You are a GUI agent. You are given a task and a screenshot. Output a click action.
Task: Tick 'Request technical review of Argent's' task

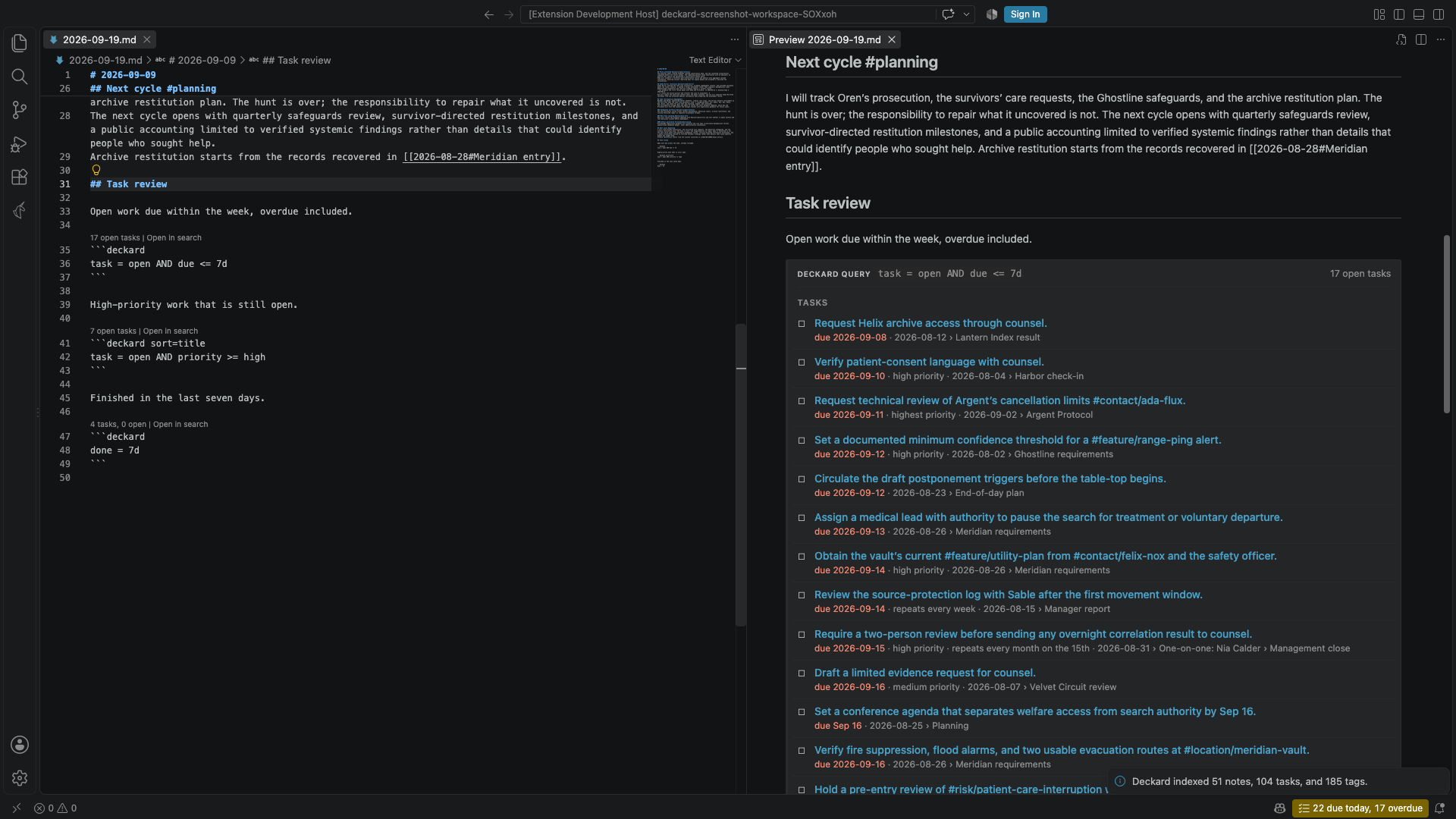[x=802, y=401]
